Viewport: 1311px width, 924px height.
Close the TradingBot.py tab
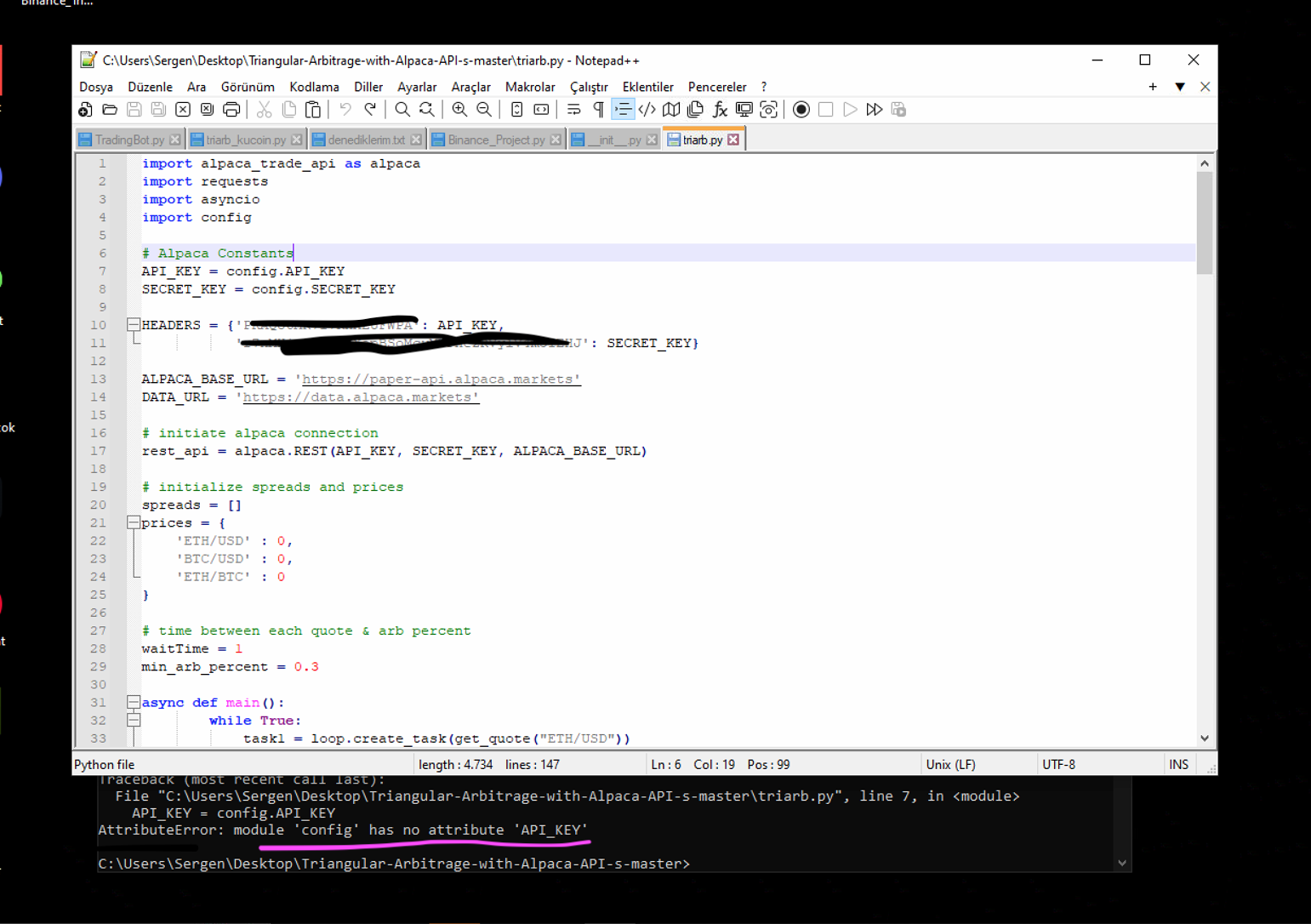(174, 140)
